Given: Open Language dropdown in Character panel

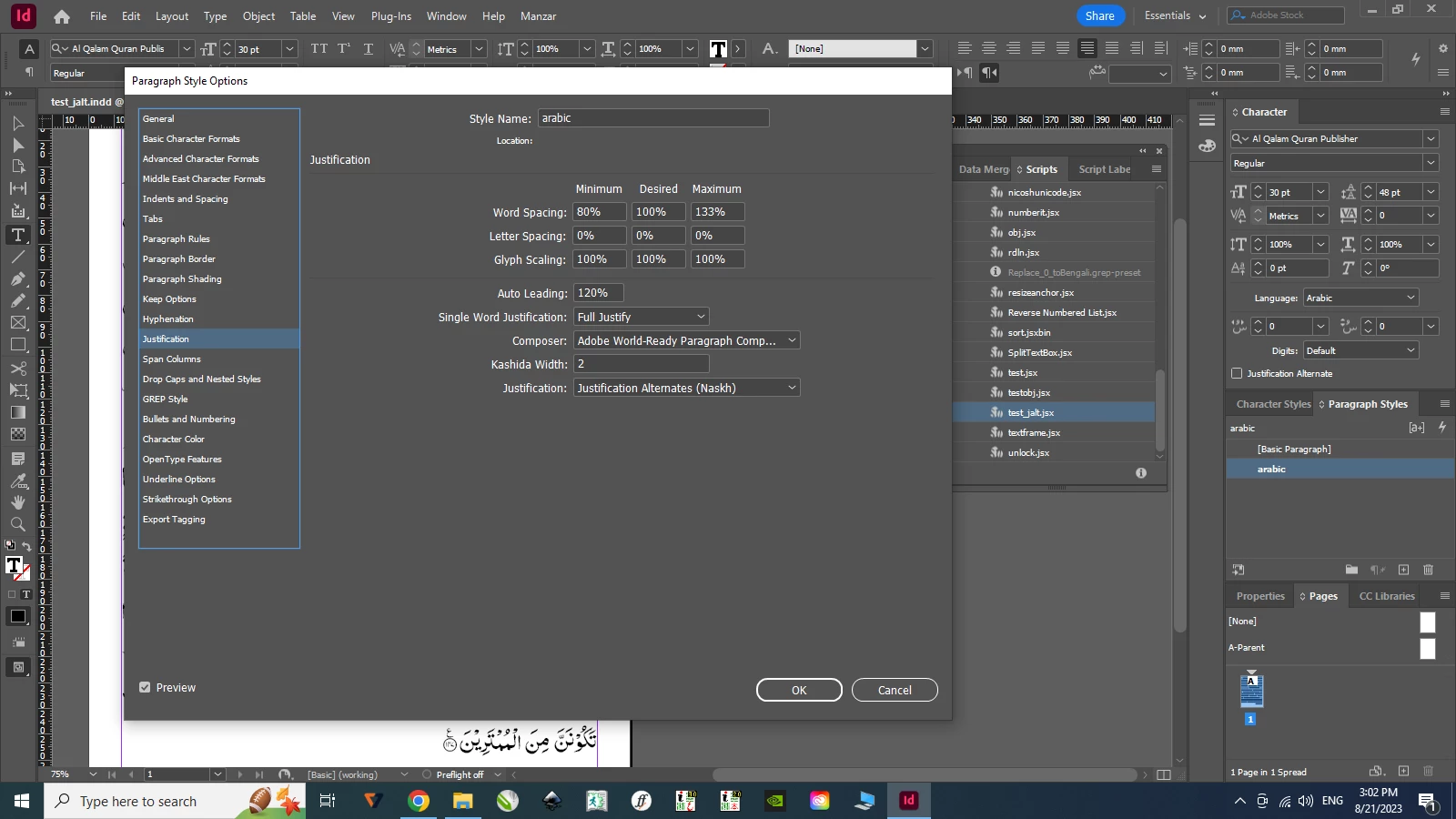Looking at the screenshot, I should (1360, 298).
